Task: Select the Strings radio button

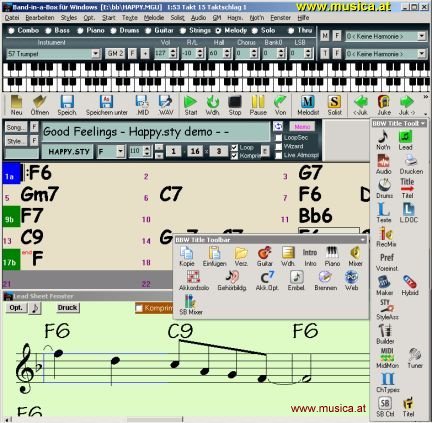Action: [183, 31]
